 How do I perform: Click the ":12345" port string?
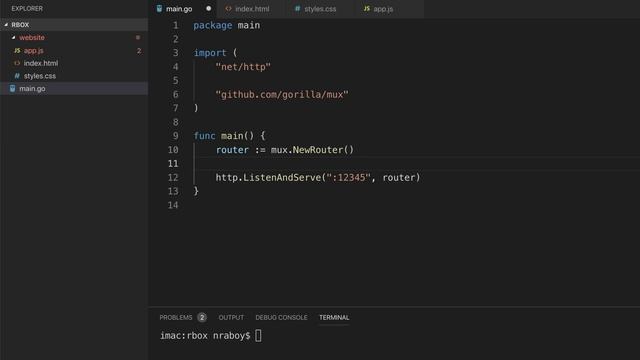coord(348,178)
